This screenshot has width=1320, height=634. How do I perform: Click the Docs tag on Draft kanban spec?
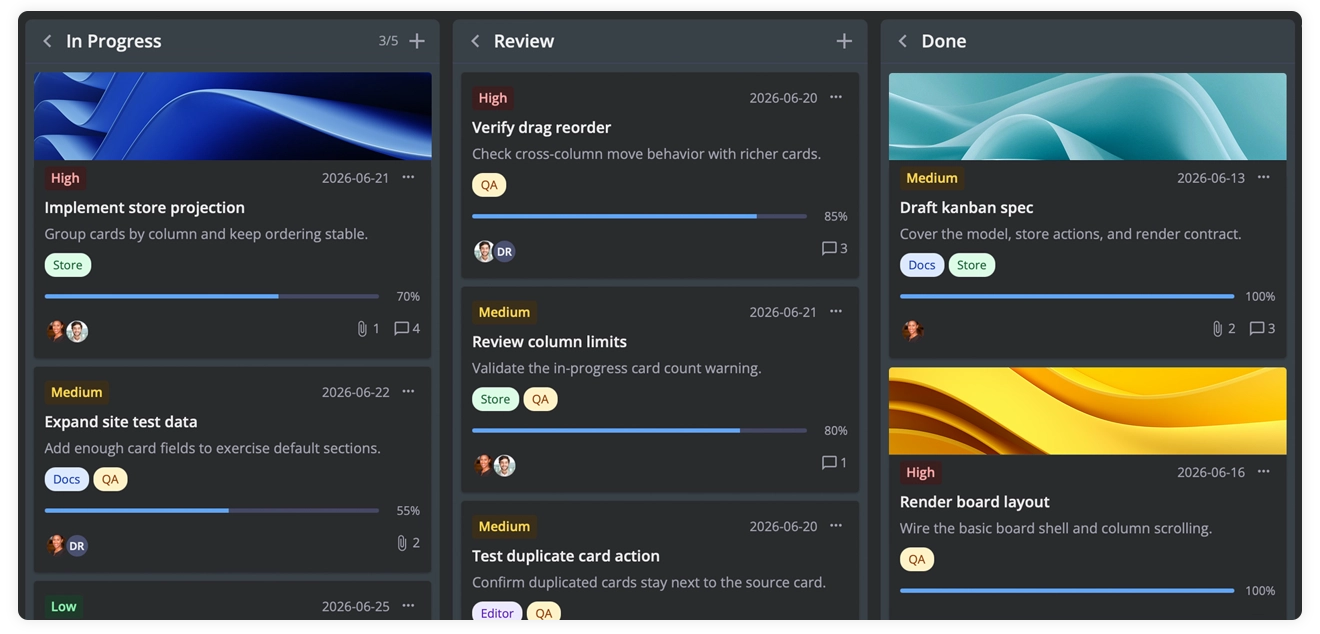[922, 265]
